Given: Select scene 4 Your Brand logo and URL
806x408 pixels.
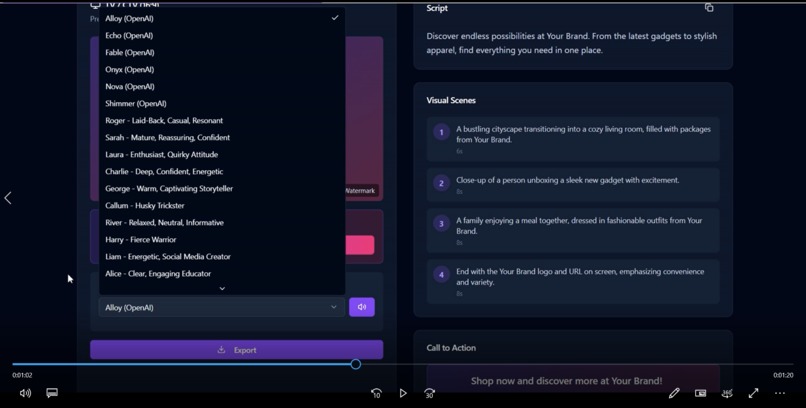Looking at the screenshot, I should 573,282.
